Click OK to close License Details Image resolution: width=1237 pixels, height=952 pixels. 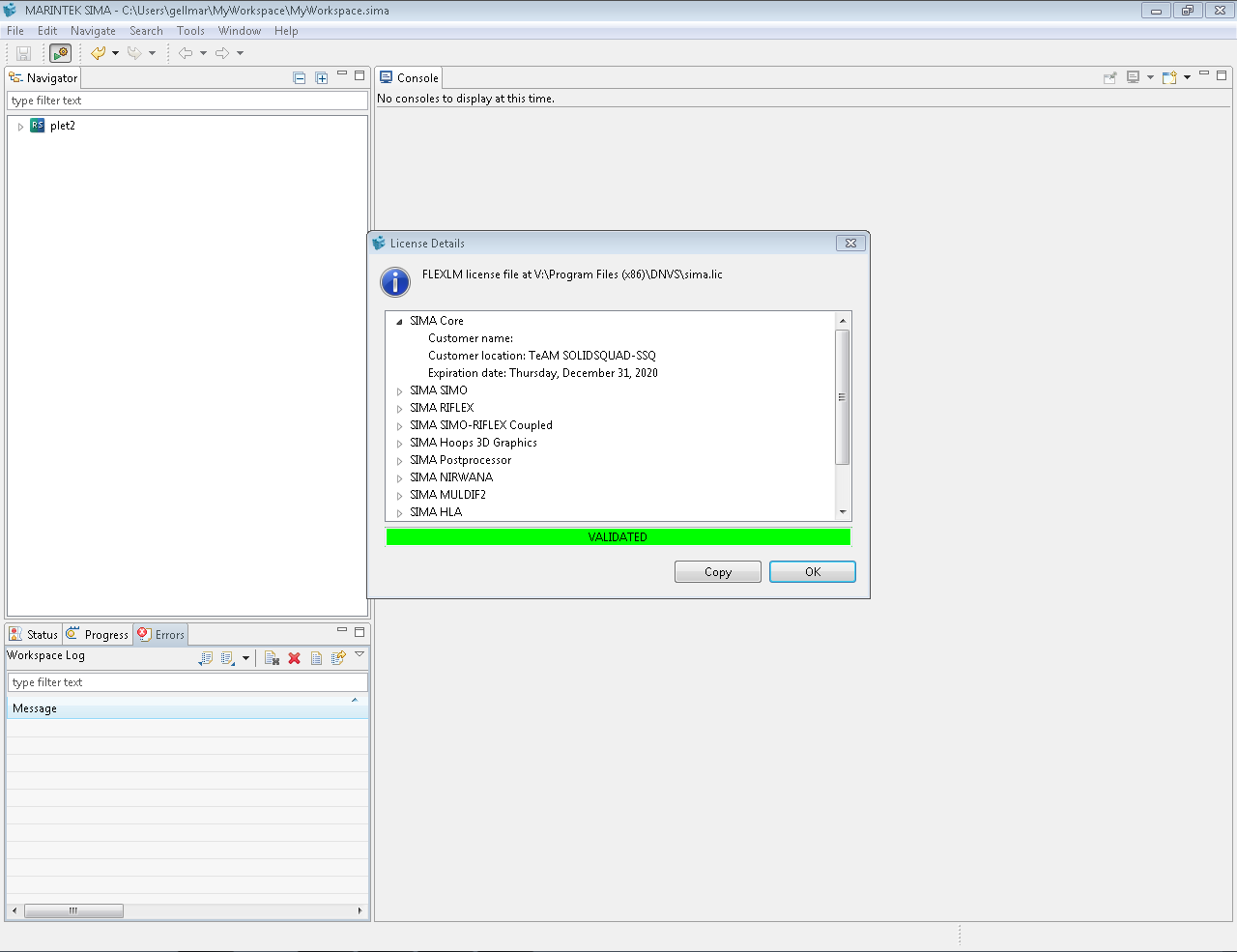coord(812,572)
